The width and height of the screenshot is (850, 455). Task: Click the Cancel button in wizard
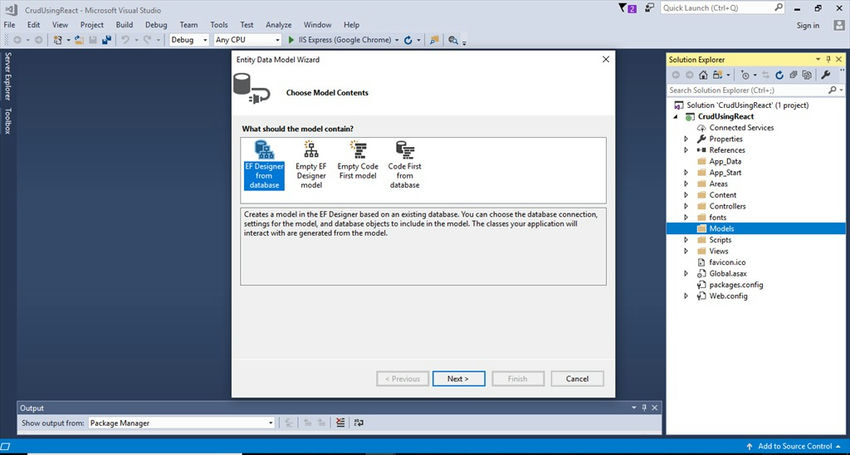pyautogui.click(x=577, y=379)
